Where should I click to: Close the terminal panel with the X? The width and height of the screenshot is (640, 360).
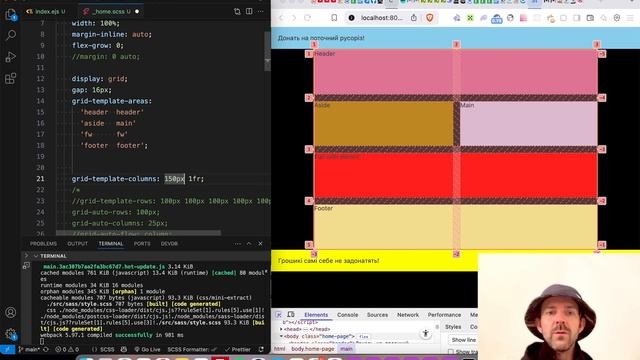coord(260,244)
